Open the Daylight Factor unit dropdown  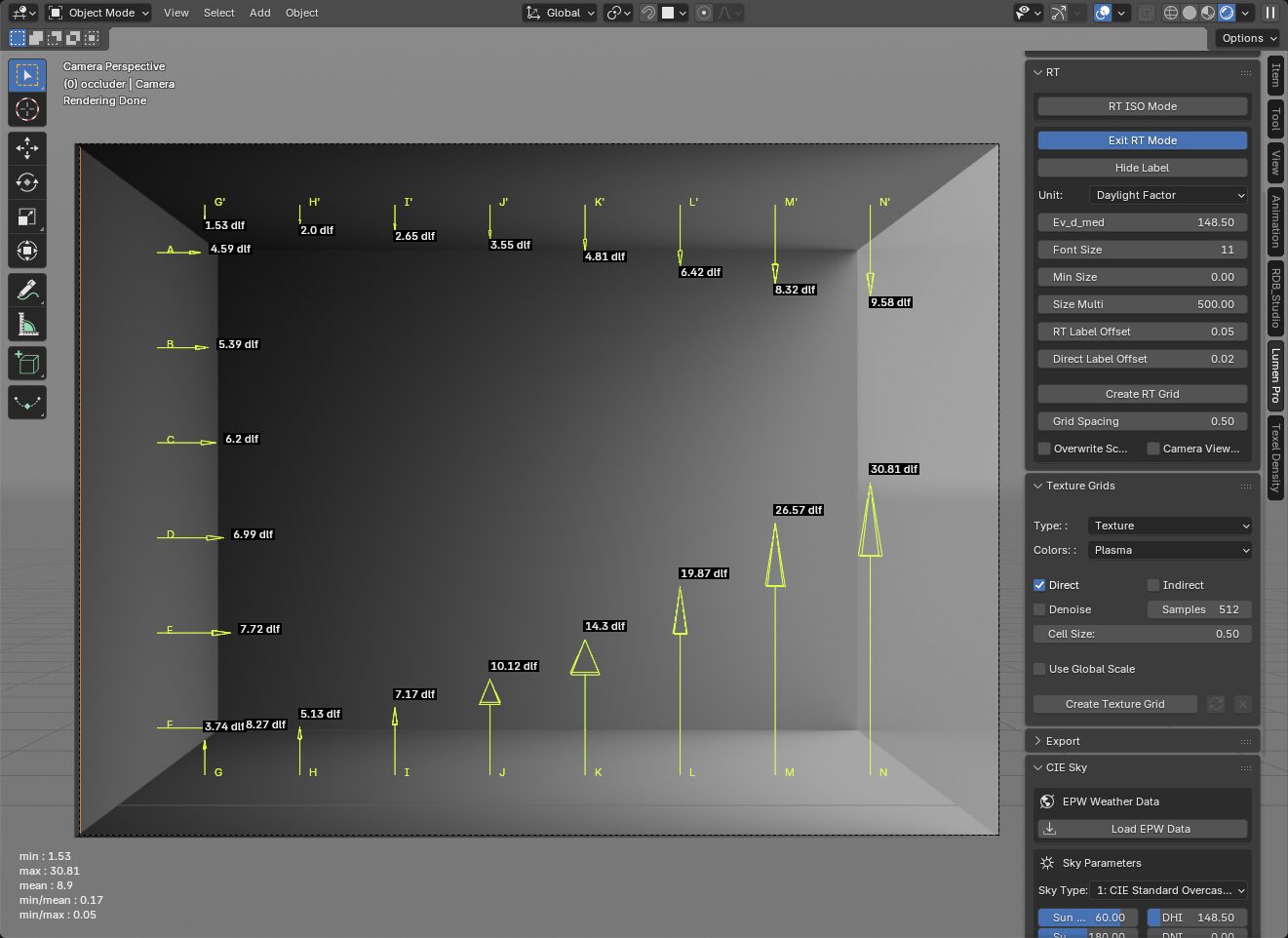pyautogui.click(x=1168, y=195)
